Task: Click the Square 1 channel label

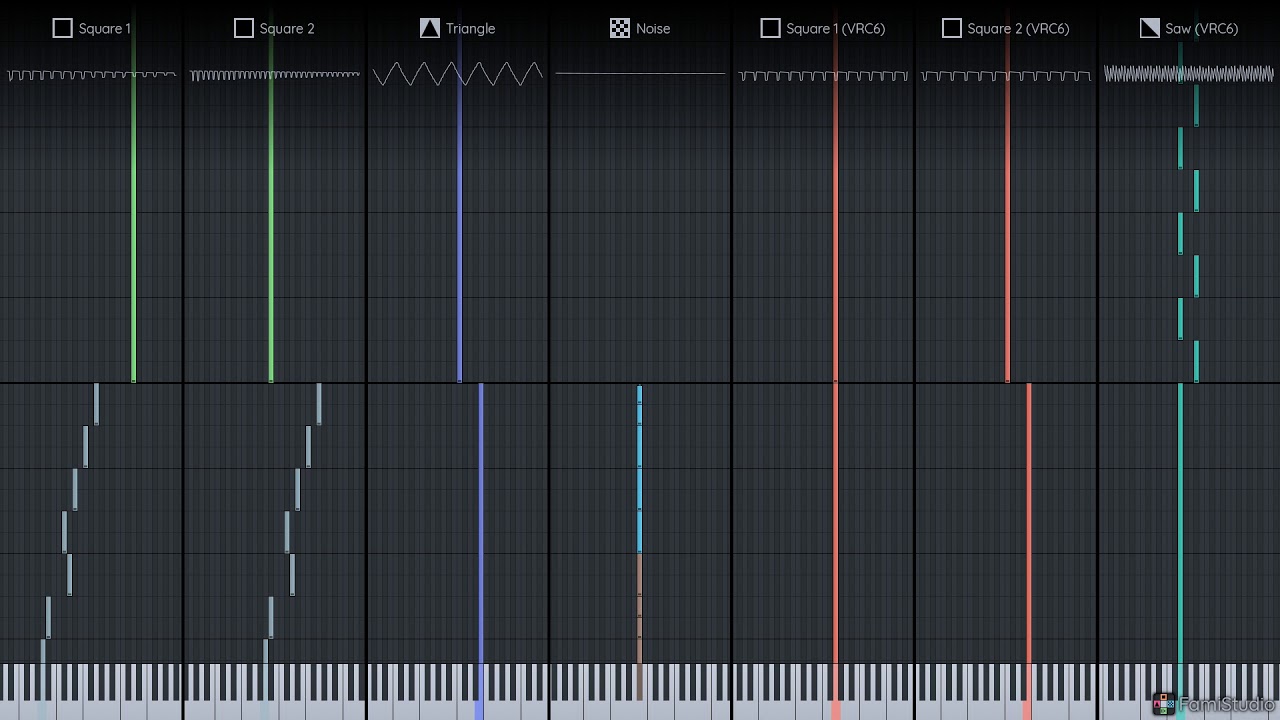Action: [x=105, y=28]
